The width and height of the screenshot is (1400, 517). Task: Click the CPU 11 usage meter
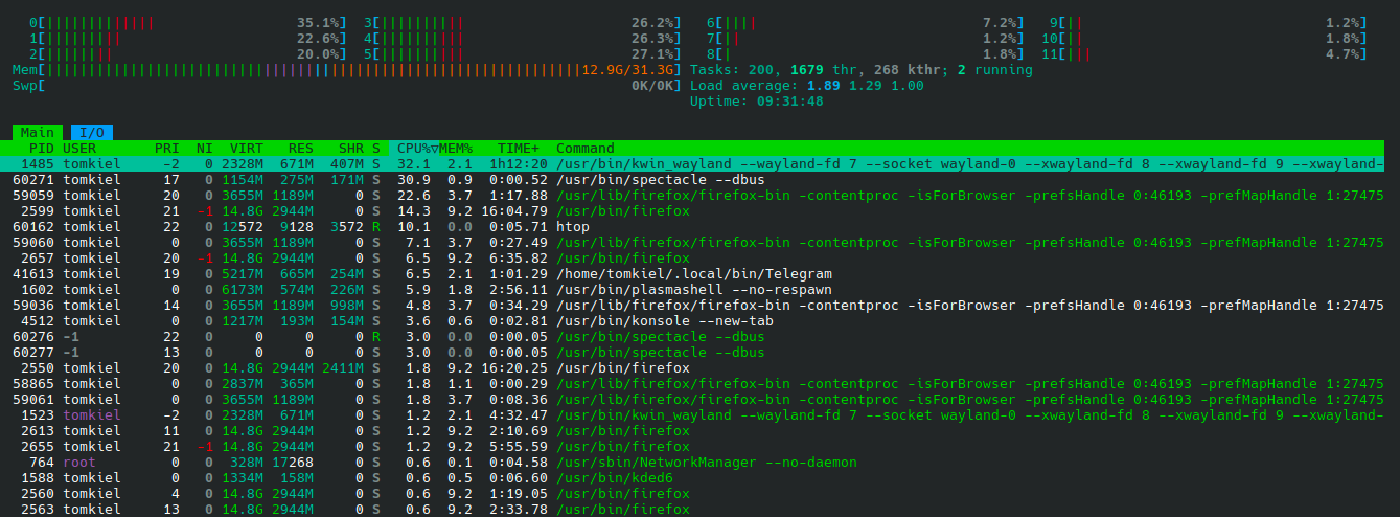pyautogui.click(x=1204, y=54)
